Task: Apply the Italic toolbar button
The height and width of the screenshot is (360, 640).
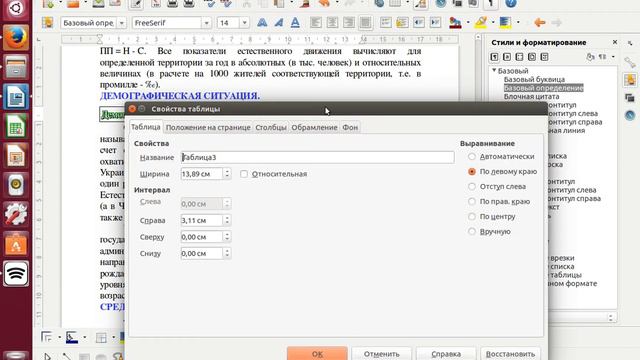Action: pos(279,22)
